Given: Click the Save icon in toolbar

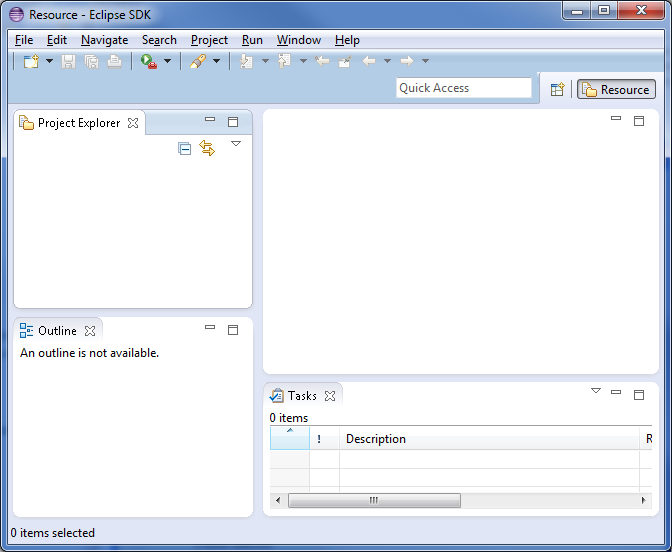Looking at the screenshot, I should click(69, 61).
